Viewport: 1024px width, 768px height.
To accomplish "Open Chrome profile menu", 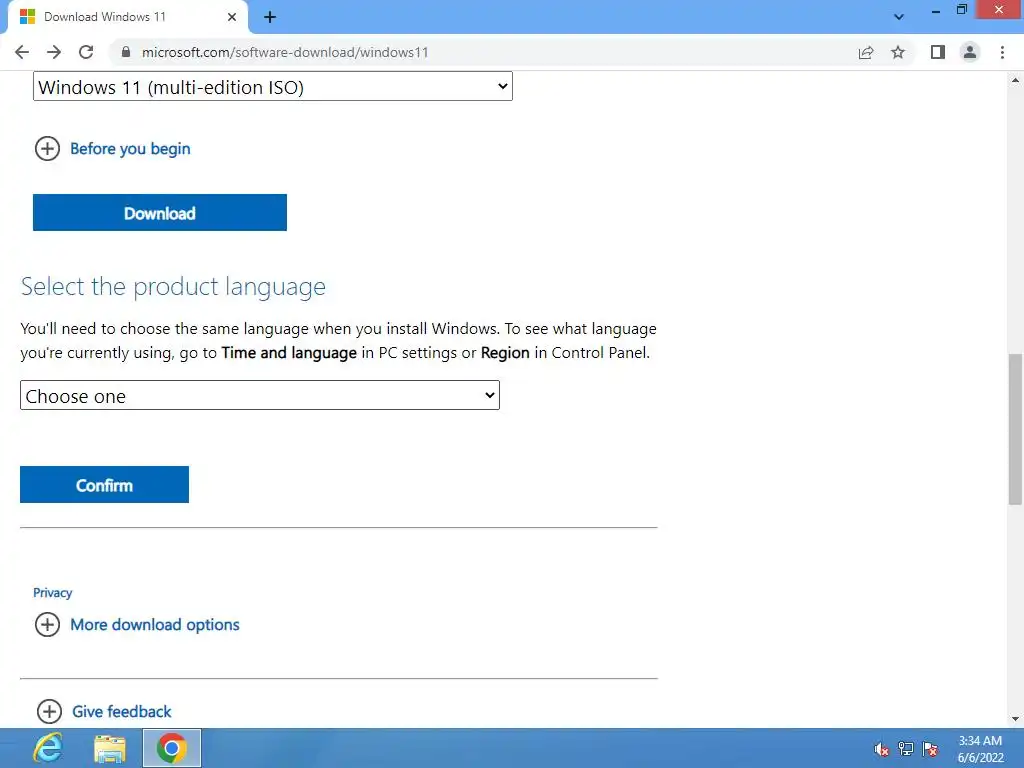I will (970, 52).
